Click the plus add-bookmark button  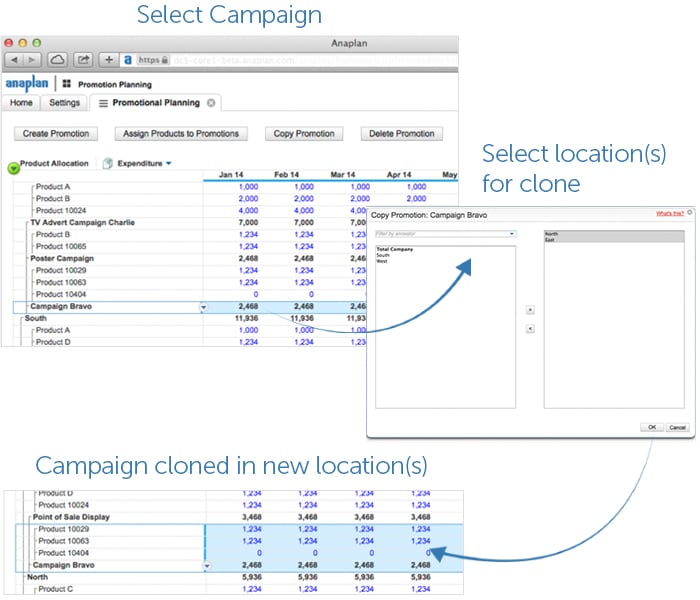(109, 59)
